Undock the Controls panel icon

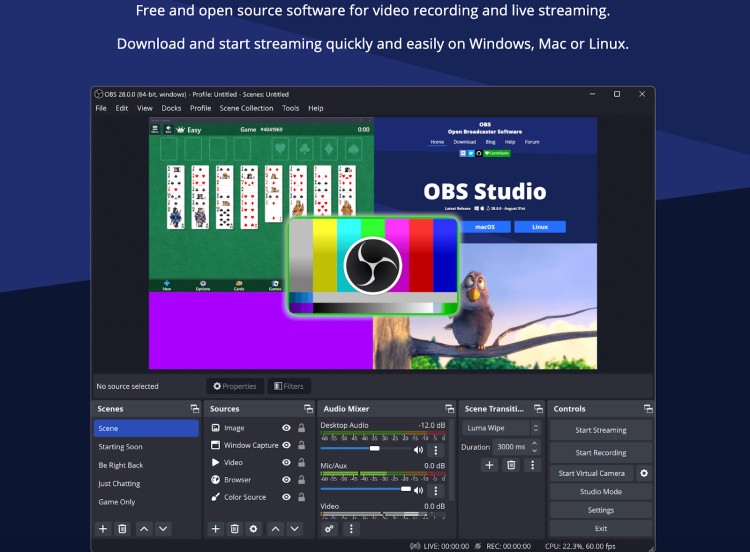(648, 408)
